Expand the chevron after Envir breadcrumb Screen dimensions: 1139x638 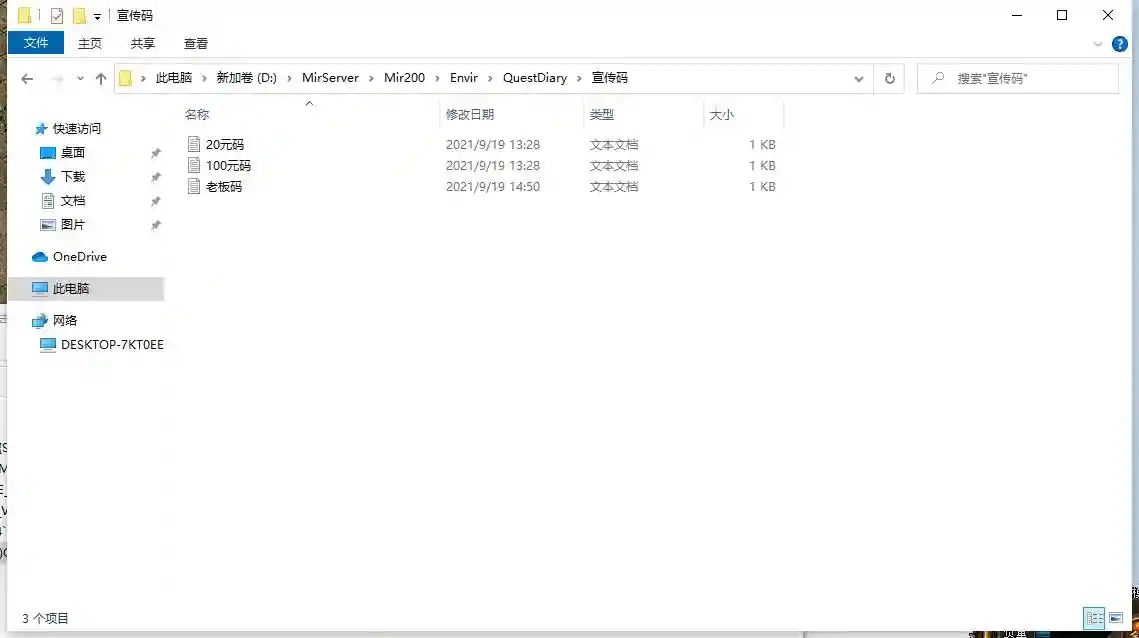[490, 78]
